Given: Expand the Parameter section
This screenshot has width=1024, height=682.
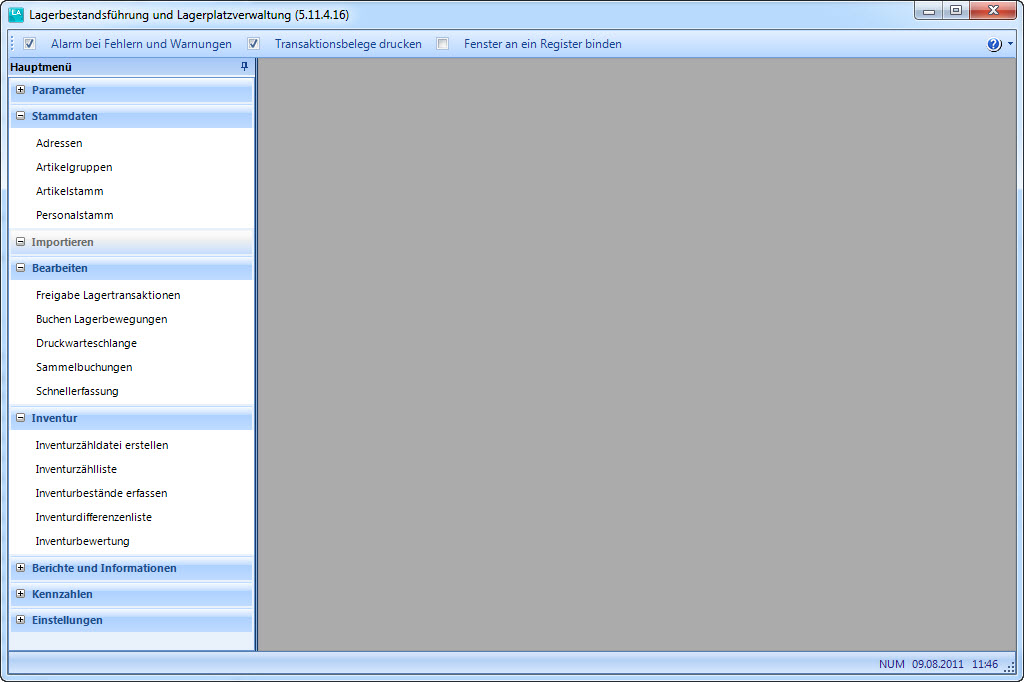Looking at the screenshot, I should 20,90.
